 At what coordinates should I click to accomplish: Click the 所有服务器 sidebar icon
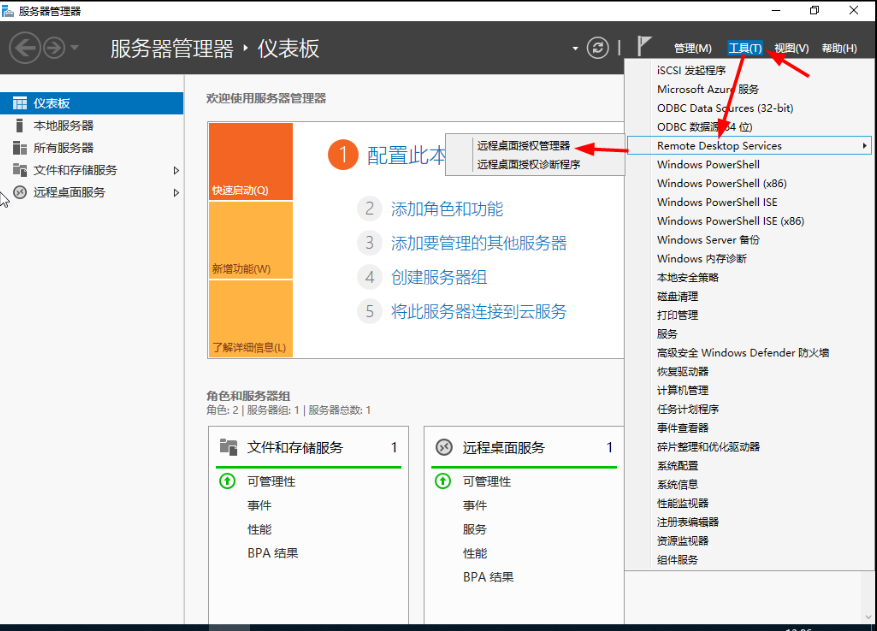(x=20, y=148)
